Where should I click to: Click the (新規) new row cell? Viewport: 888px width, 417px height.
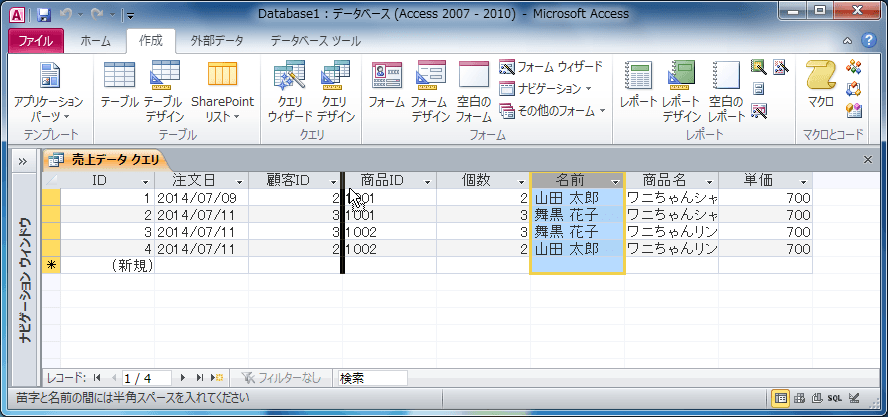[x=108, y=265]
